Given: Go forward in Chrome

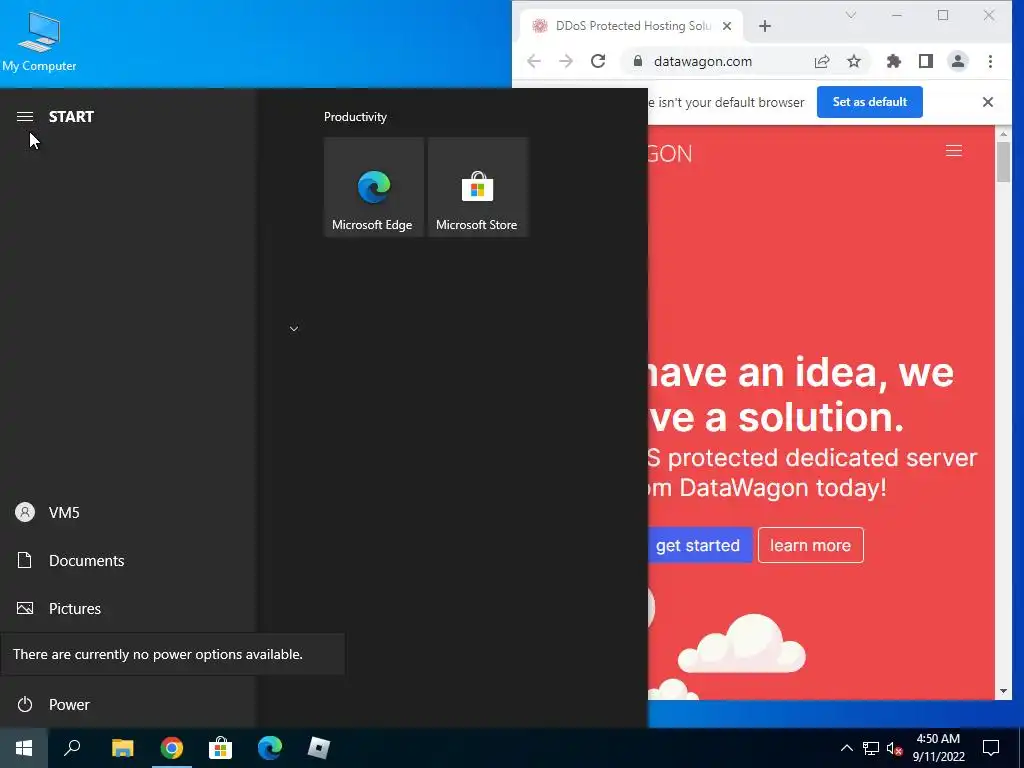Looking at the screenshot, I should pyautogui.click(x=566, y=61).
